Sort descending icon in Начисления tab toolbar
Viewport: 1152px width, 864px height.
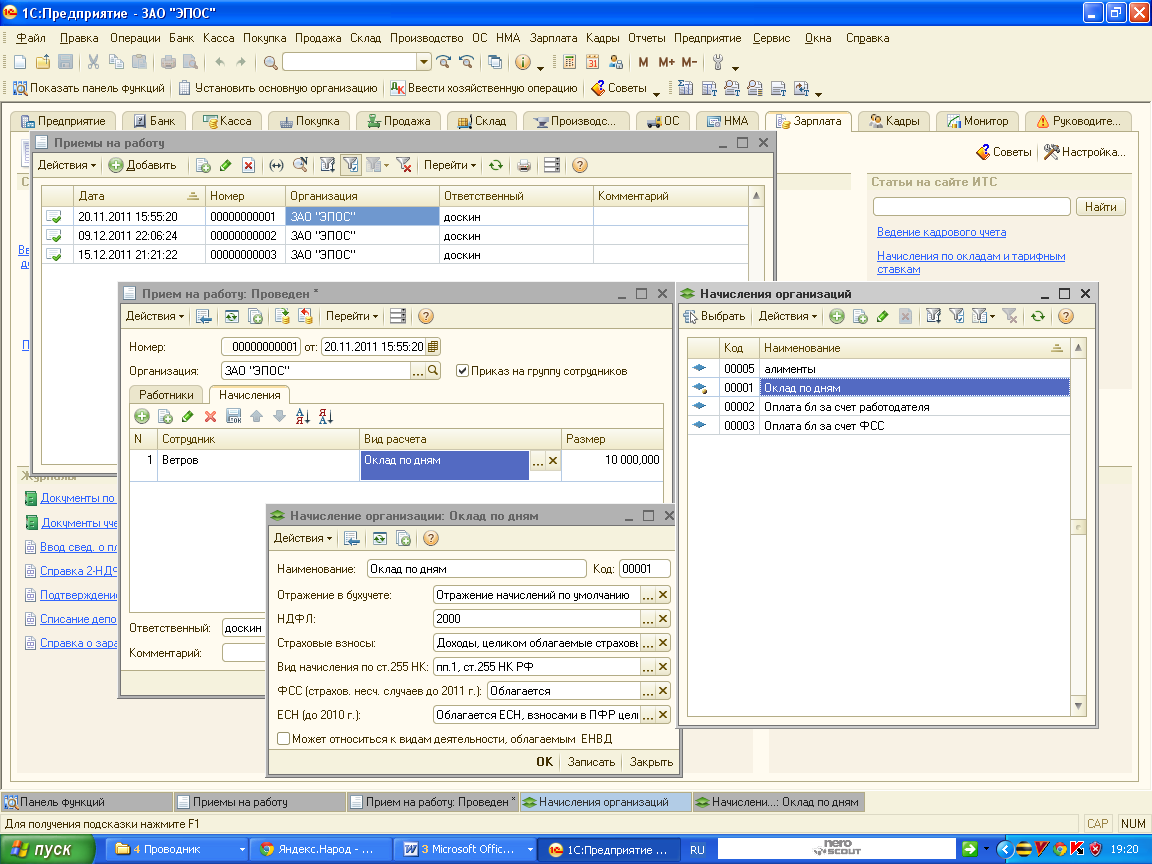pos(326,417)
